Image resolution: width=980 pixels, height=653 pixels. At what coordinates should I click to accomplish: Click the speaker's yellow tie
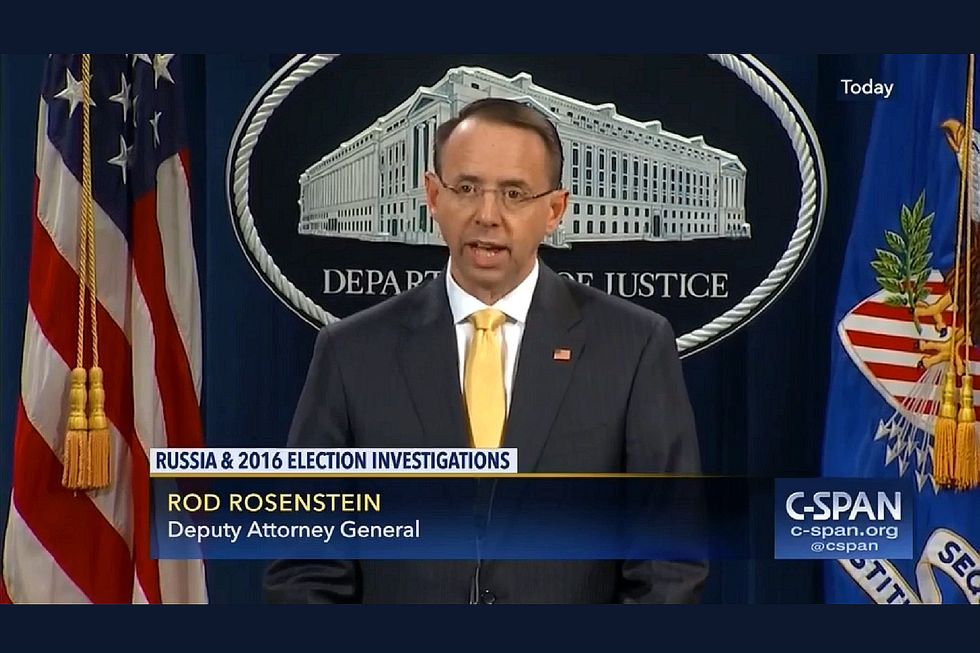pyautogui.click(x=487, y=377)
